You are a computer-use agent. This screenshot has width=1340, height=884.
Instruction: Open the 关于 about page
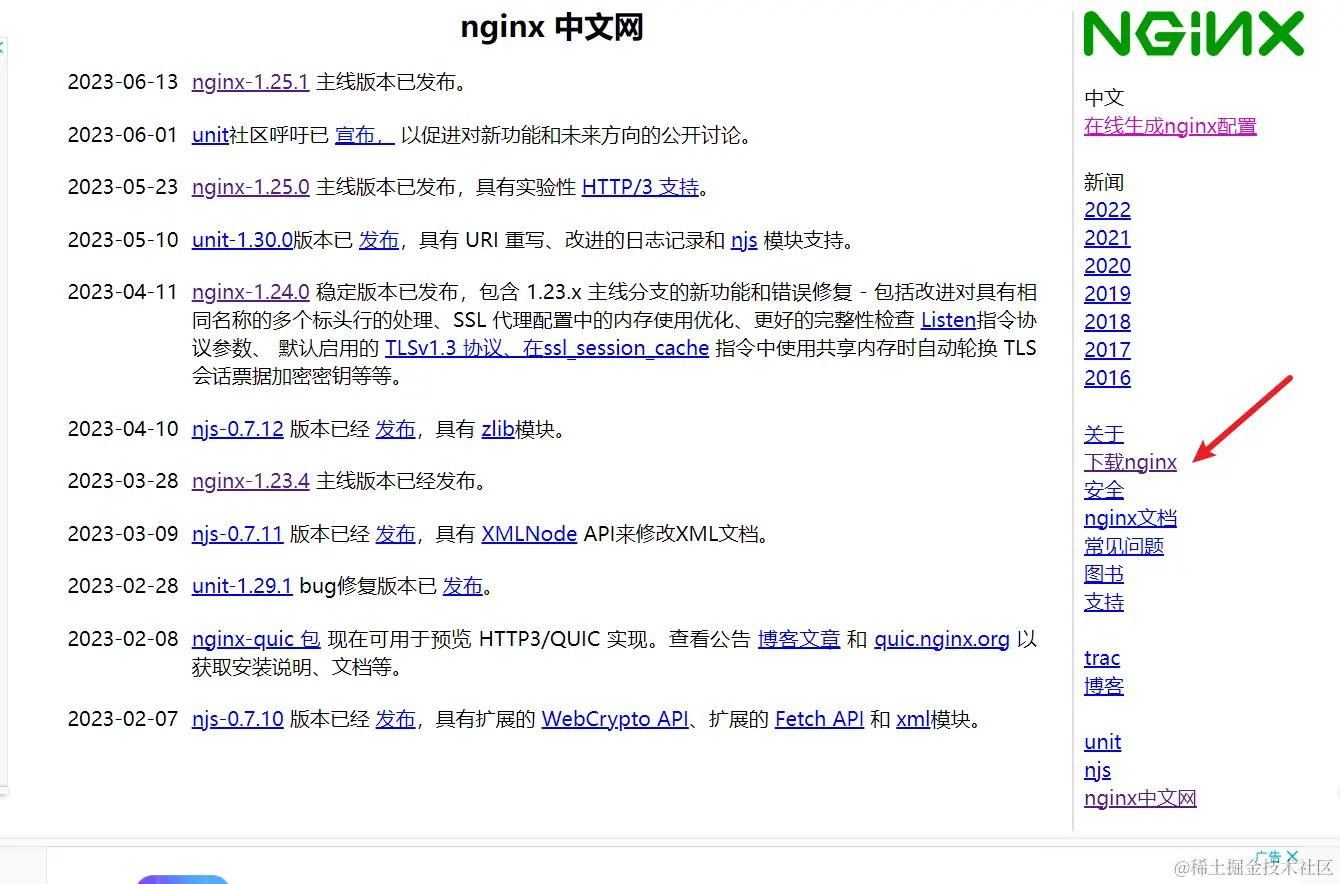(x=1104, y=434)
